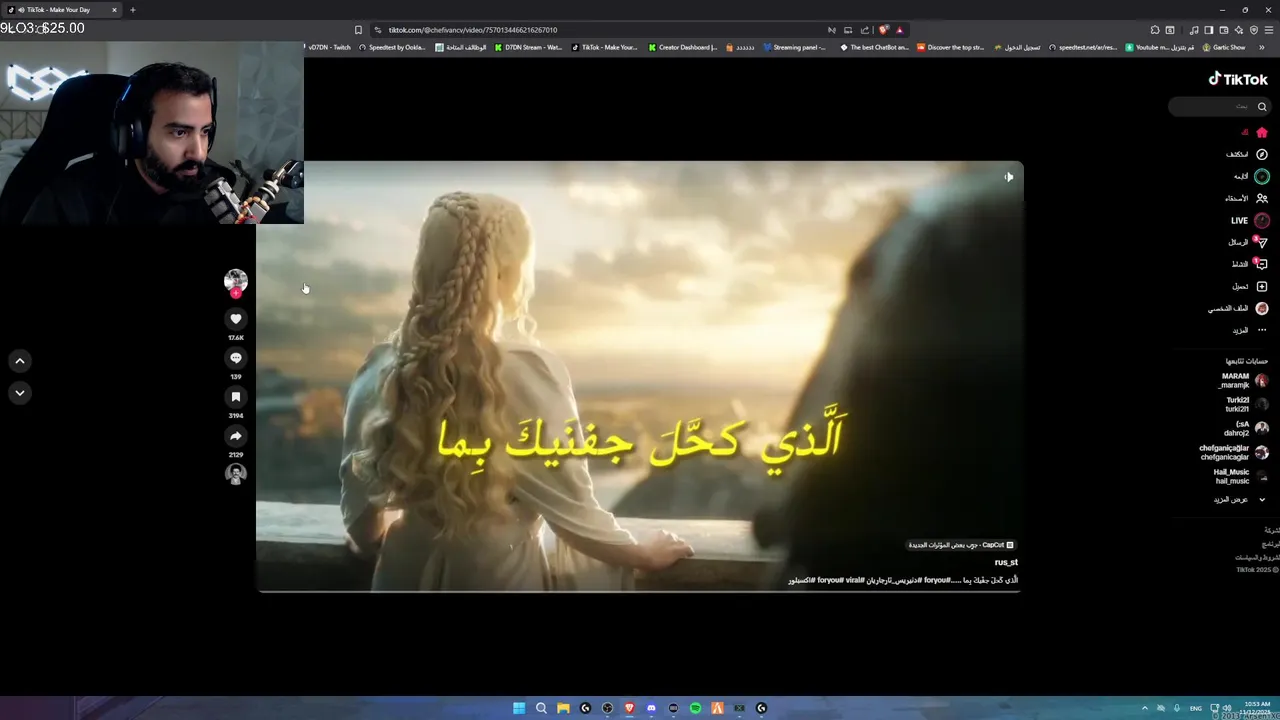1280x720 pixels.
Task: Bookmark this page via address bar icon
Action: point(358,30)
